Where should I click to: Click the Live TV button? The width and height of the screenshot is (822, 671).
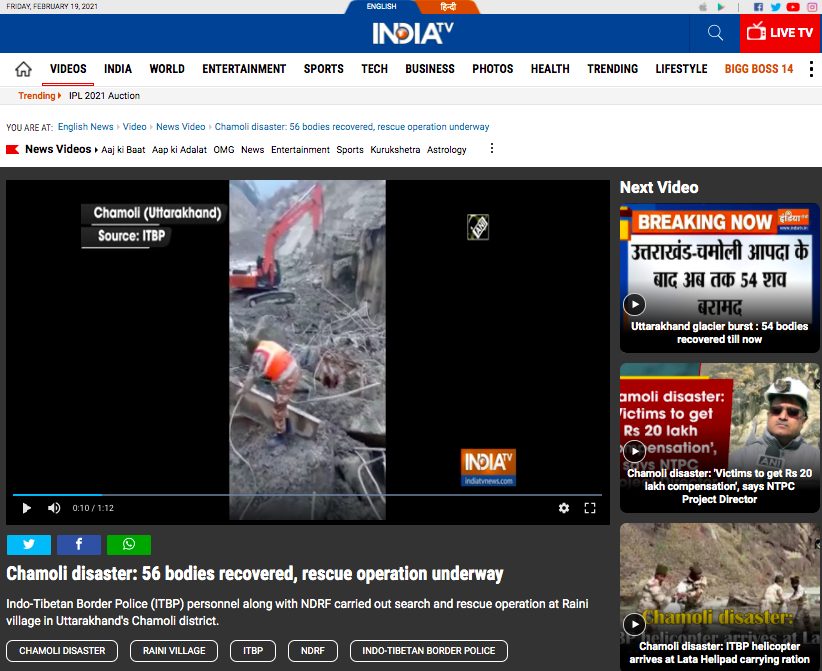(x=780, y=33)
